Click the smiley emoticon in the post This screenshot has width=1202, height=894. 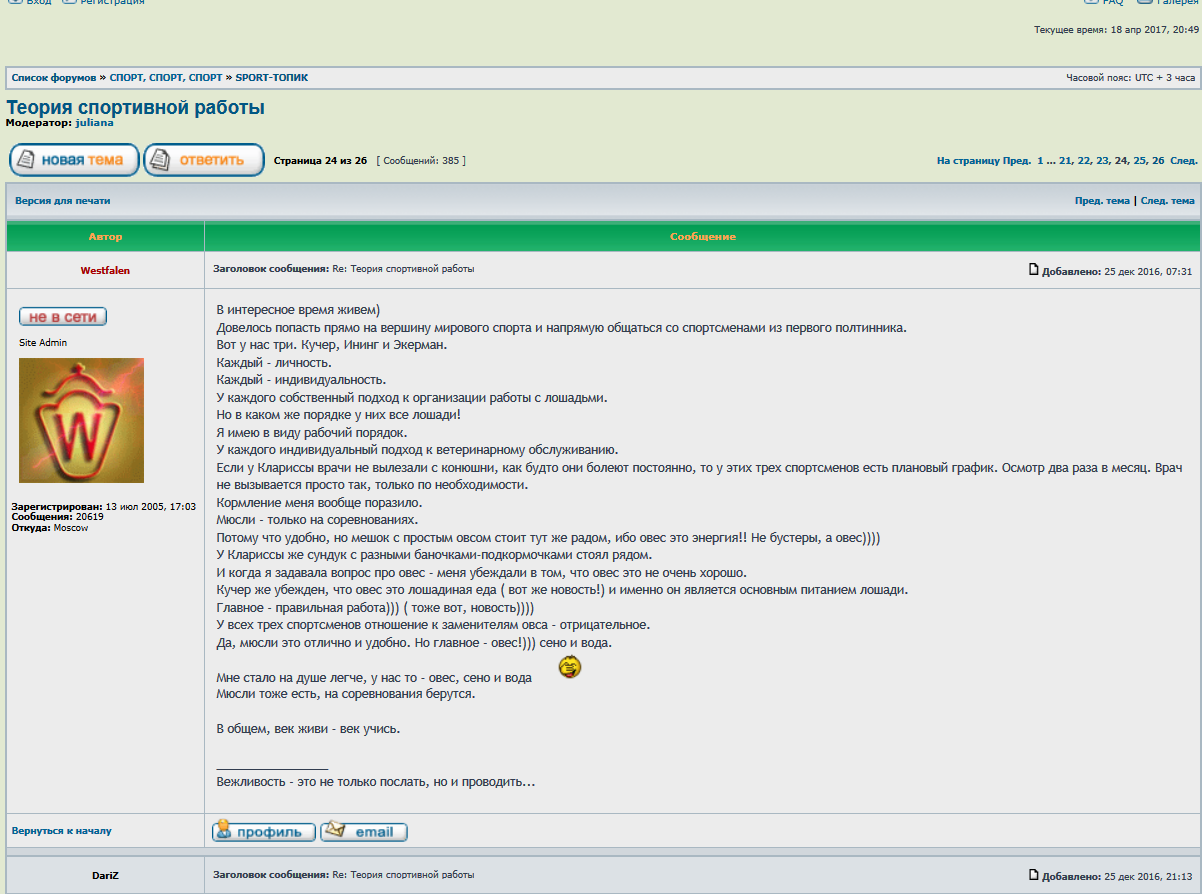coord(570,667)
